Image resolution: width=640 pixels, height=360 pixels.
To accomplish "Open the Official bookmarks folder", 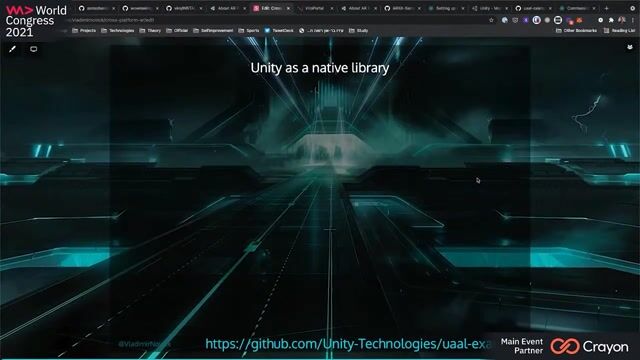I will [177, 31].
